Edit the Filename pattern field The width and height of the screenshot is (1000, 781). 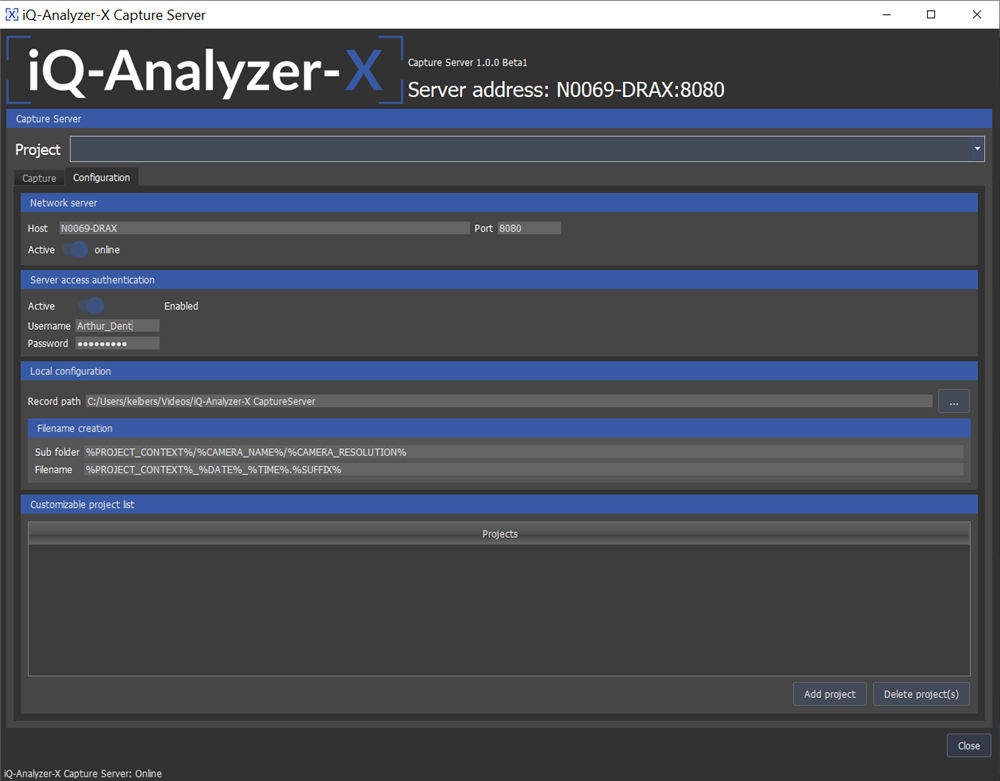[x=524, y=470]
